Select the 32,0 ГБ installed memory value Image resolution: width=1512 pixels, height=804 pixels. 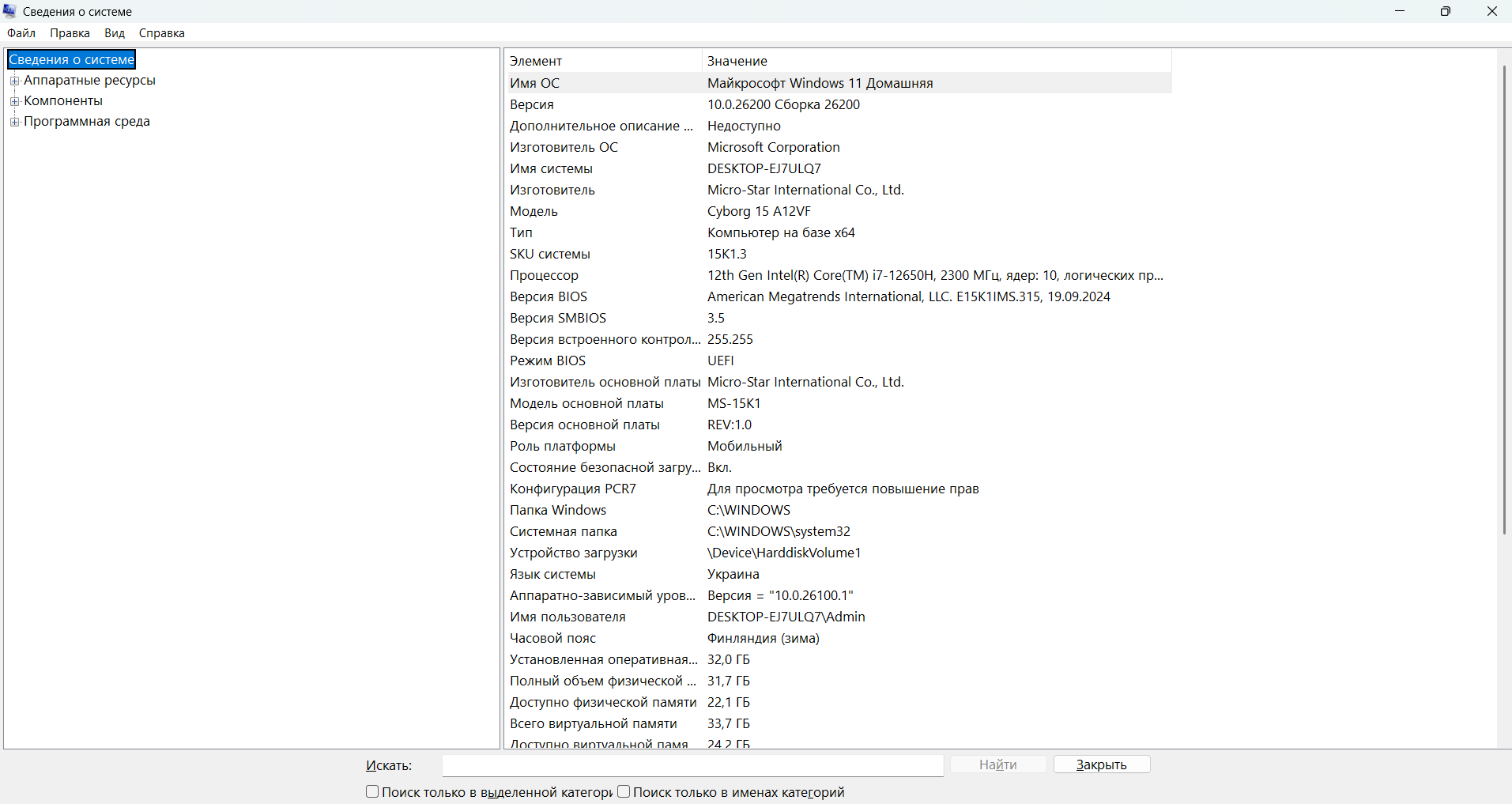tap(729, 659)
